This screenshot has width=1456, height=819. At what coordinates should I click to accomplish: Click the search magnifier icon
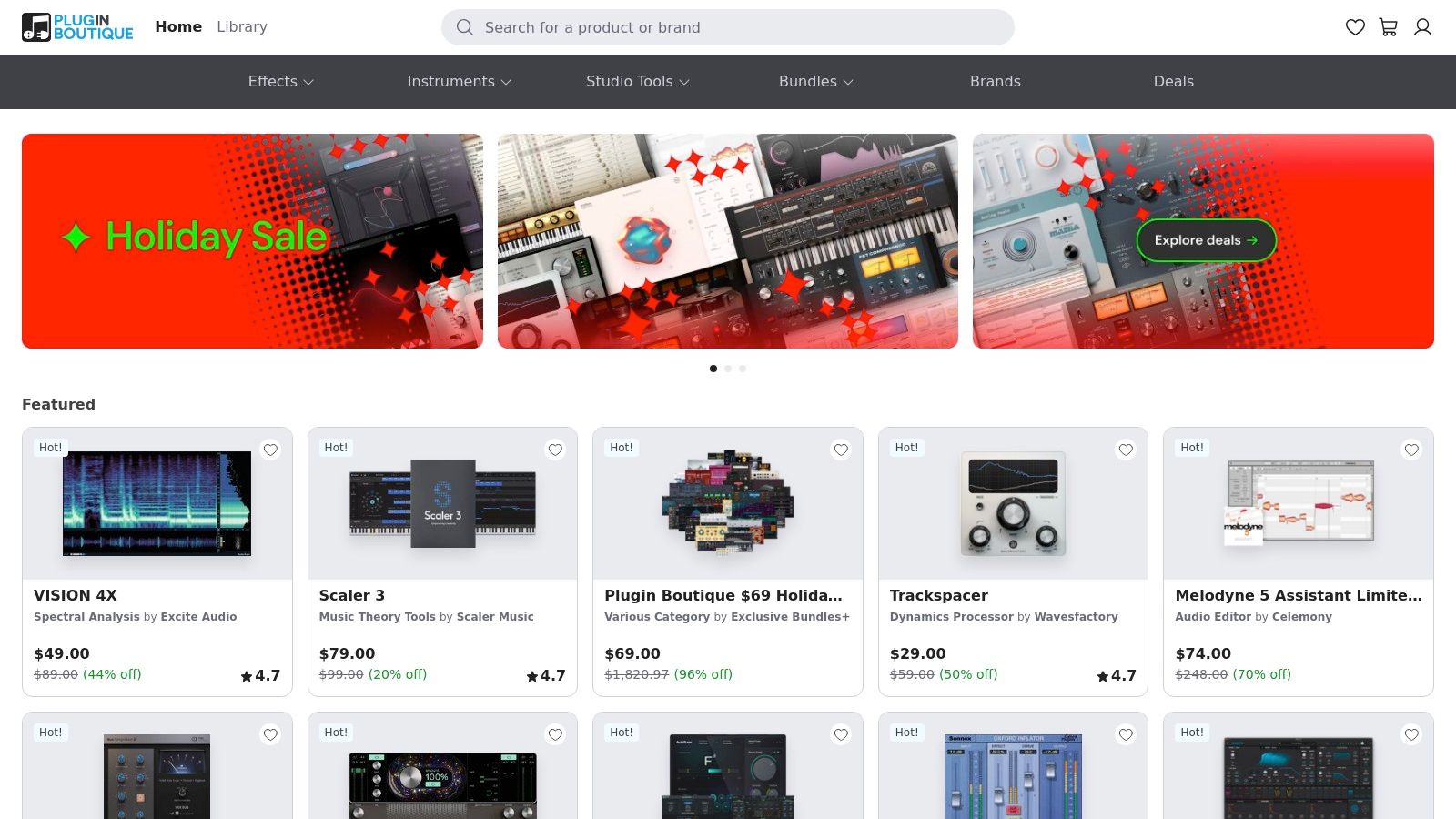coord(465,27)
